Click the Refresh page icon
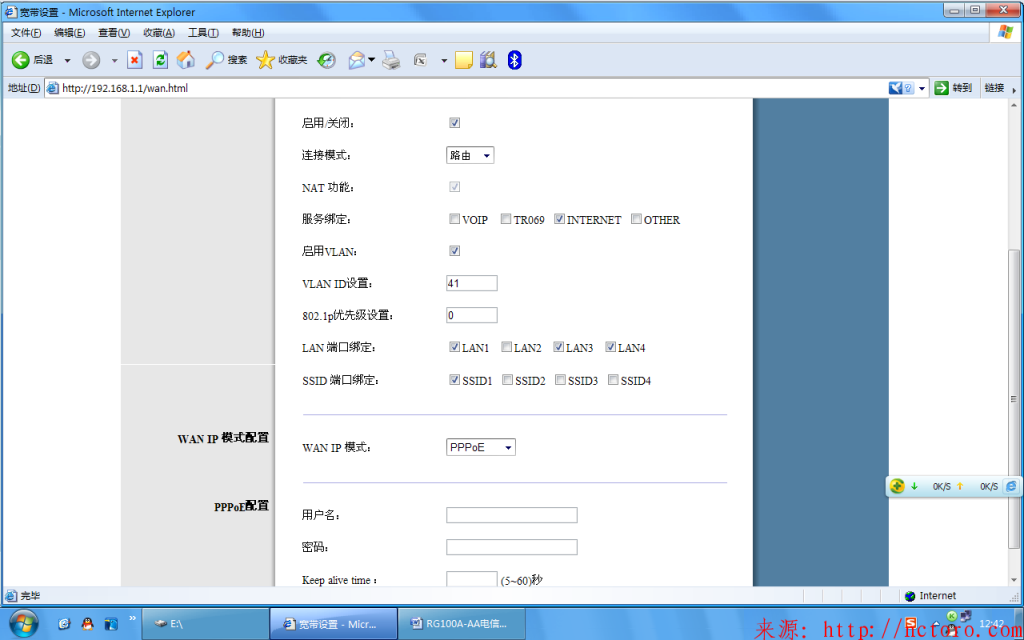The image size is (1024, 640). (x=160, y=60)
